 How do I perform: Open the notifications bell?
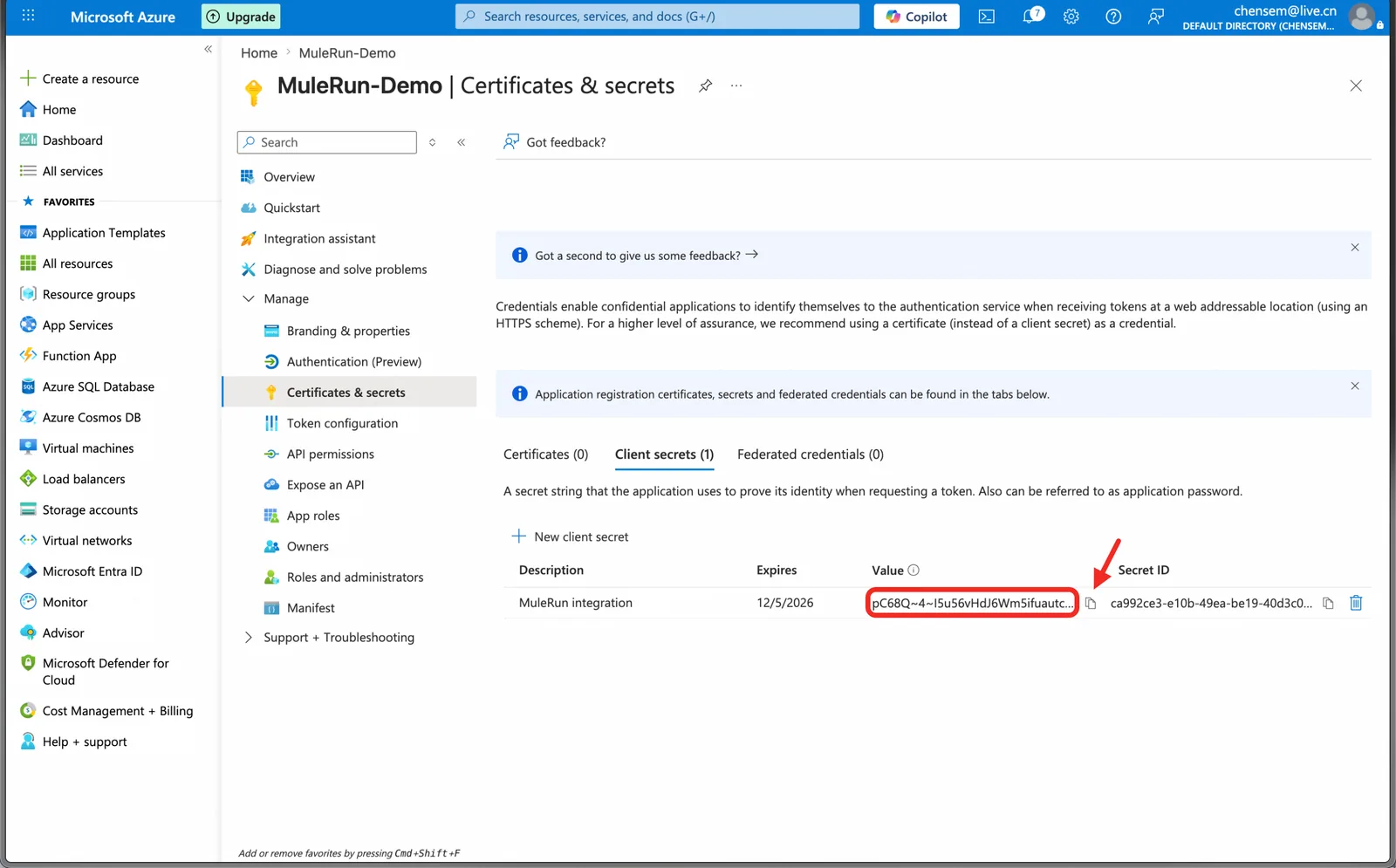click(1032, 16)
